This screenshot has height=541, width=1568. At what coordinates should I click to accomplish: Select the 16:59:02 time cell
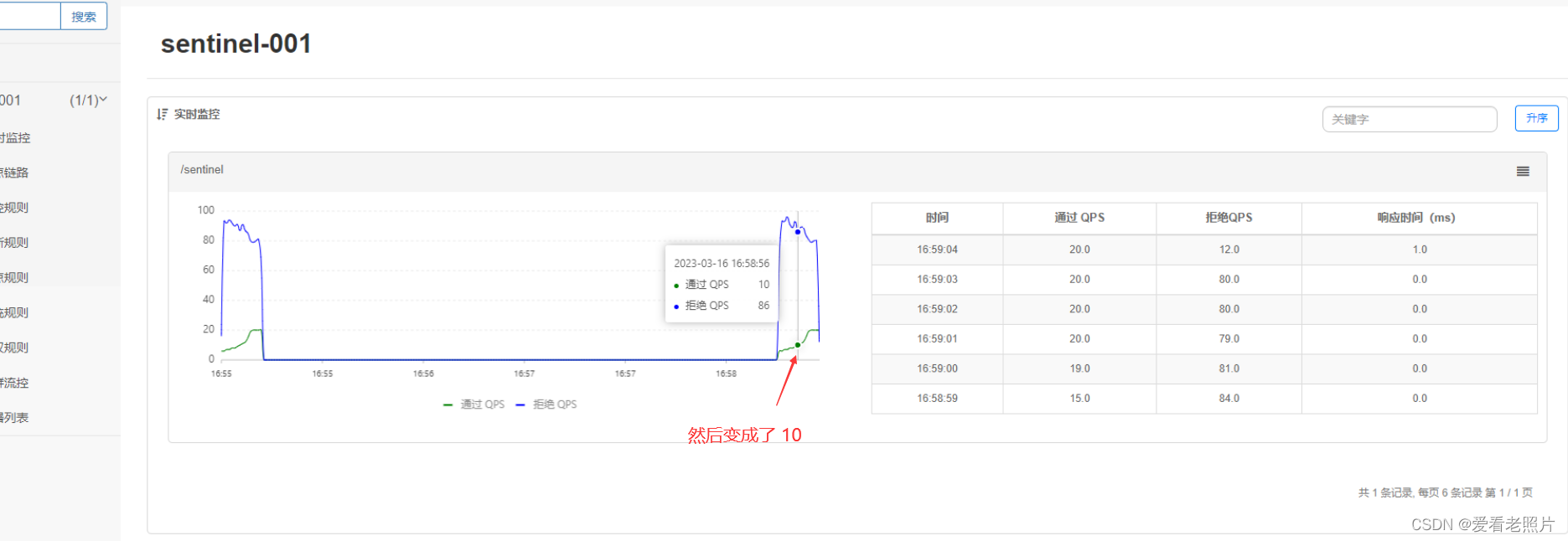(937, 309)
